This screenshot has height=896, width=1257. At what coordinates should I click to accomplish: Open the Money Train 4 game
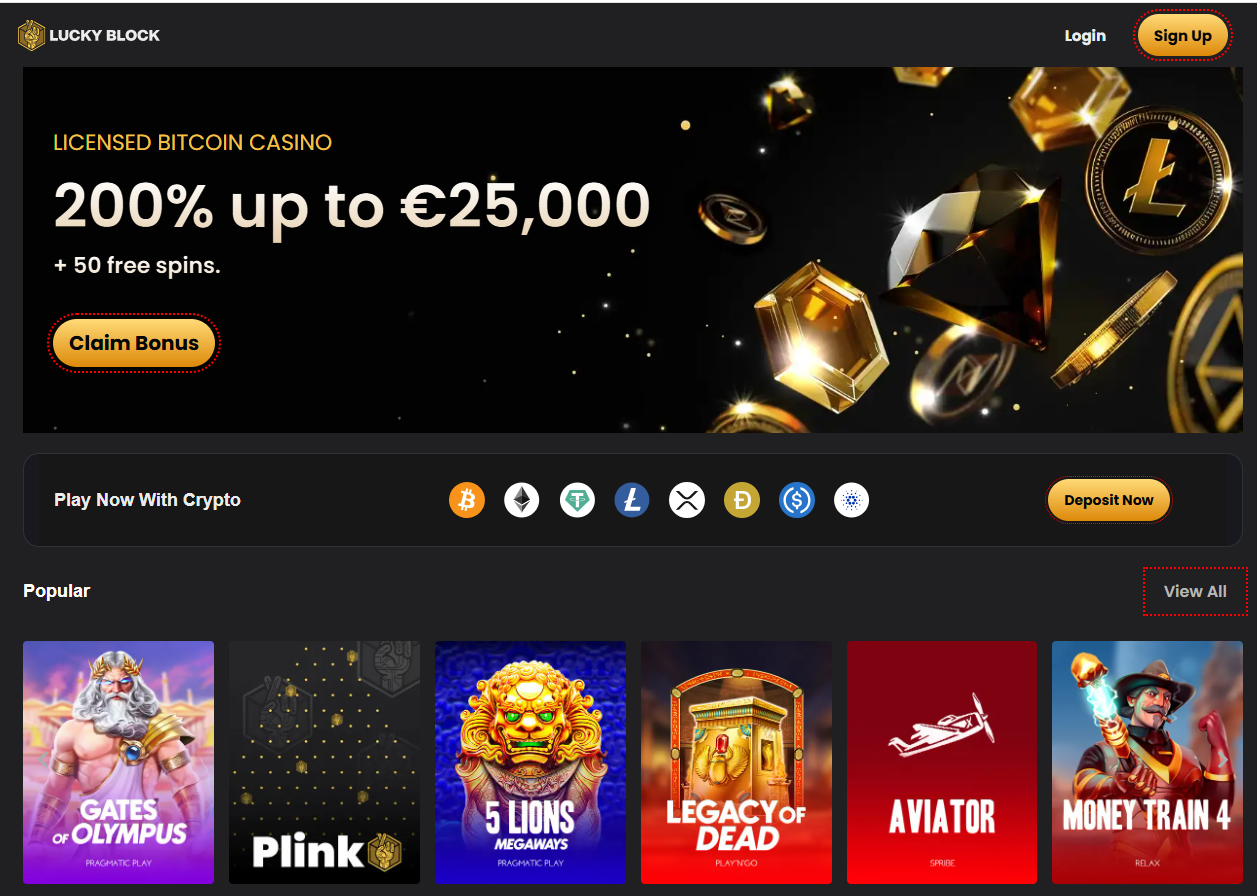1147,762
